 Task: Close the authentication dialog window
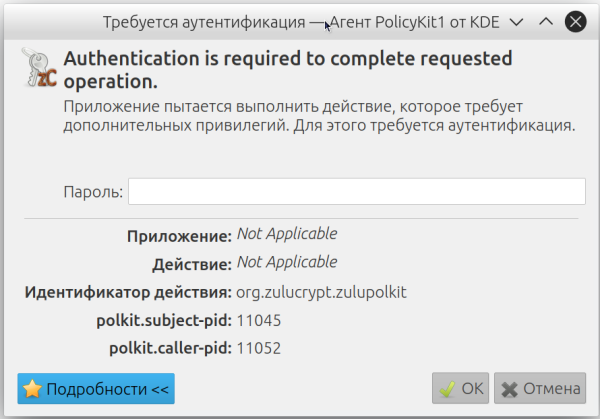pos(575,20)
